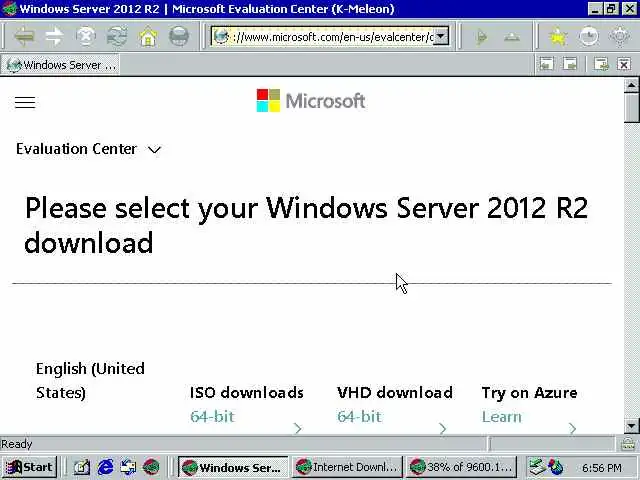
Task: Switch to Internet Downl... taskbar window
Action: tap(347, 467)
